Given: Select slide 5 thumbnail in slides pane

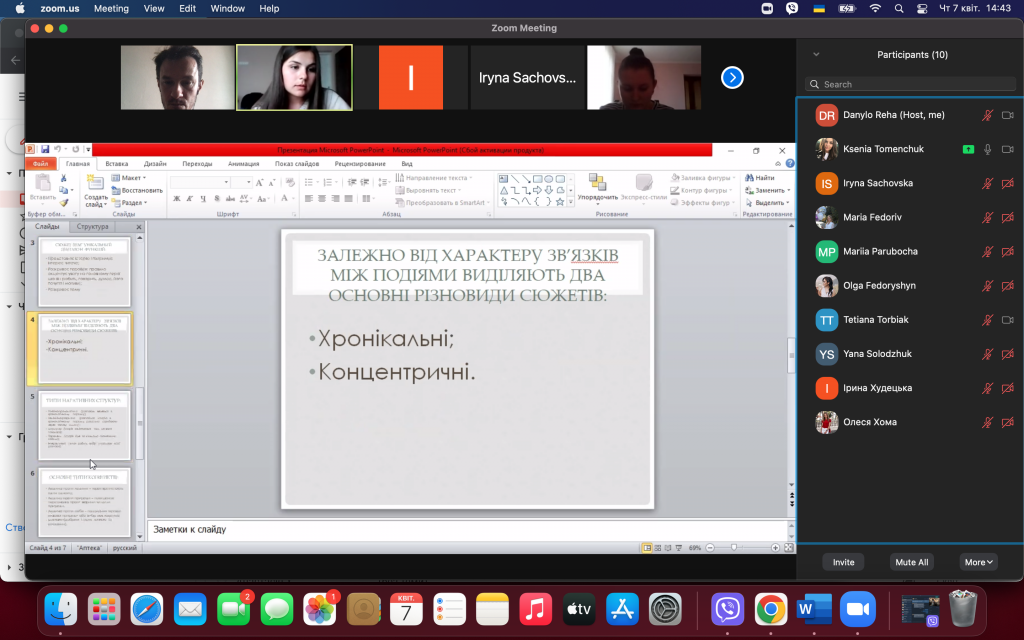Looking at the screenshot, I should [84, 425].
